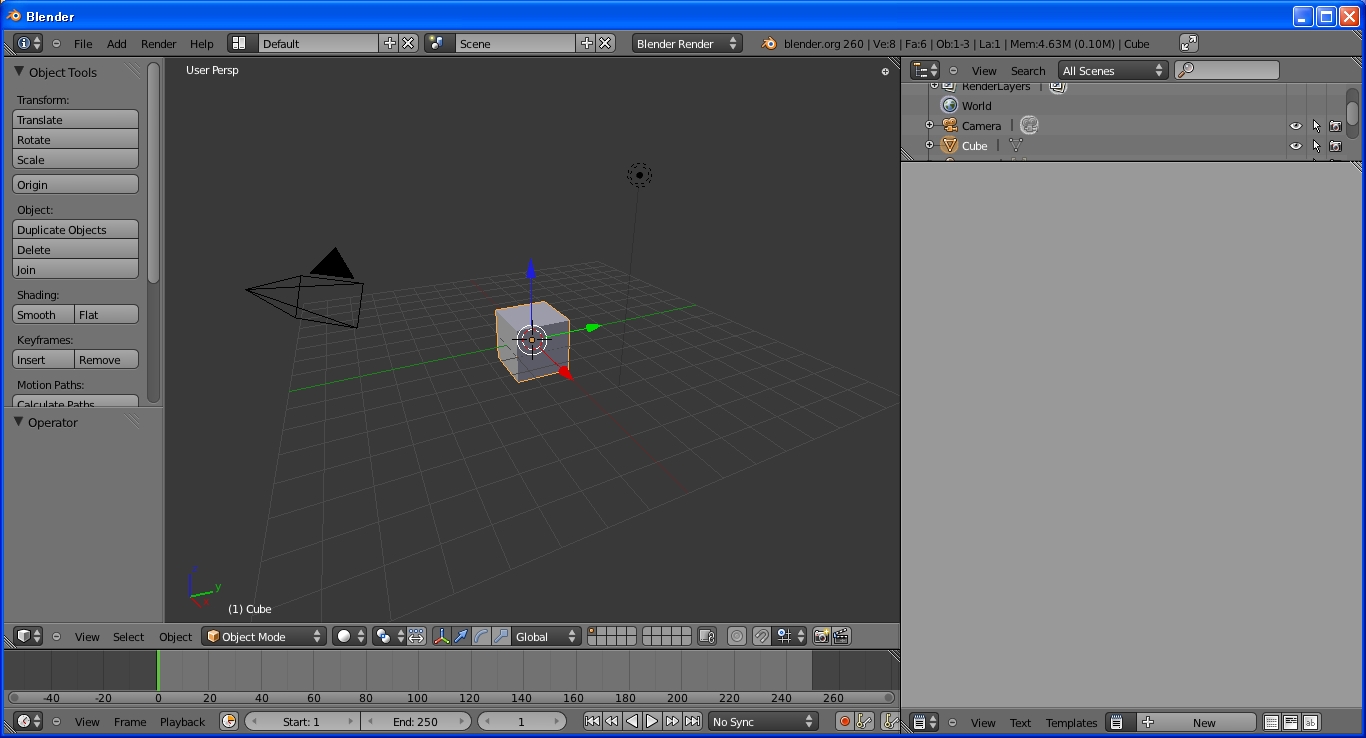Open the Add menu
The image size is (1366, 738).
point(116,43)
